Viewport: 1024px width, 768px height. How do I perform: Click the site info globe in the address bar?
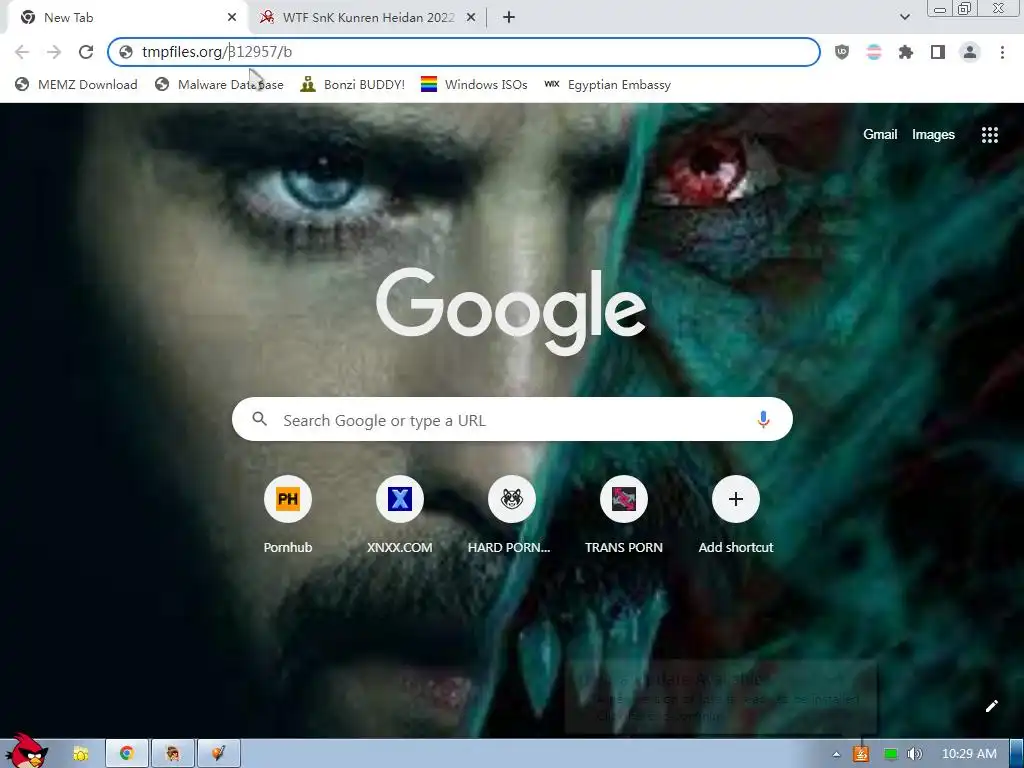pyautogui.click(x=126, y=52)
